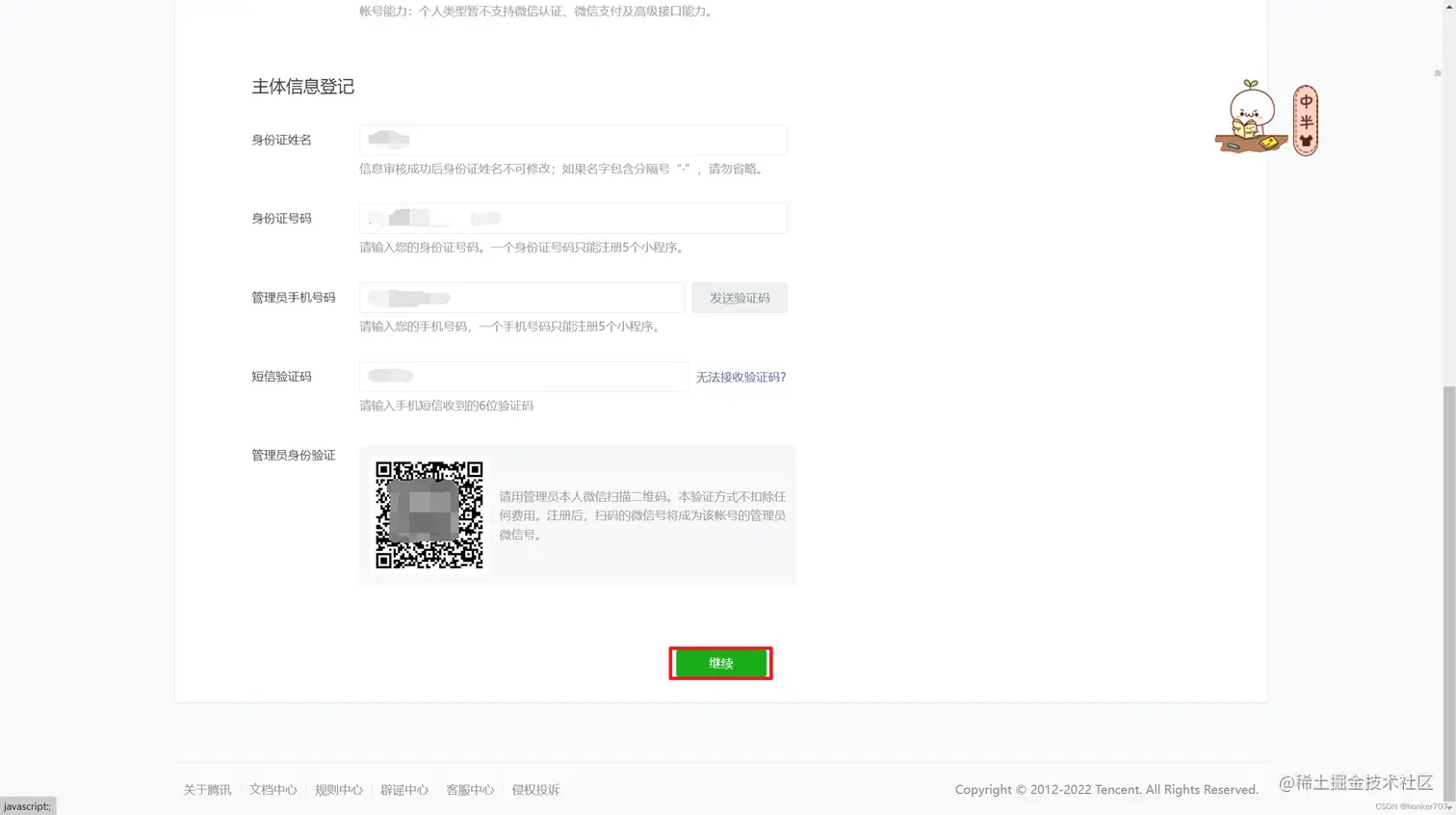
Task: Open the 侵权投诉 complaint link
Action: tap(536, 789)
